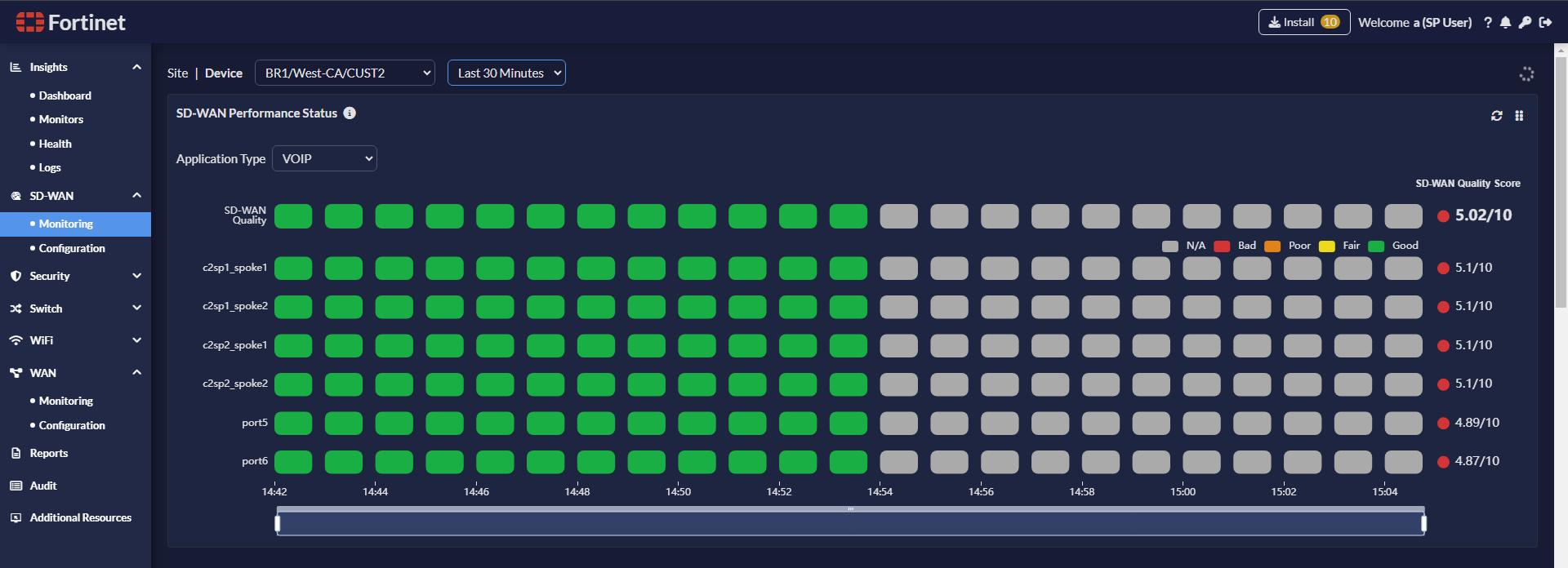Open the SD-WAN Performance Status info icon

click(x=350, y=113)
